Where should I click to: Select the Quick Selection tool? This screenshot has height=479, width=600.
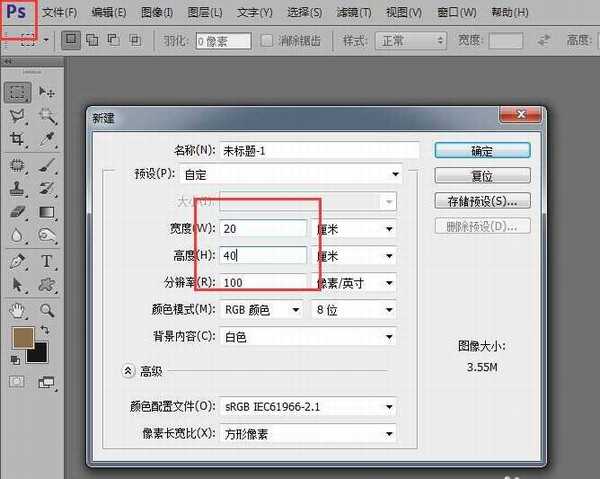click(47, 116)
